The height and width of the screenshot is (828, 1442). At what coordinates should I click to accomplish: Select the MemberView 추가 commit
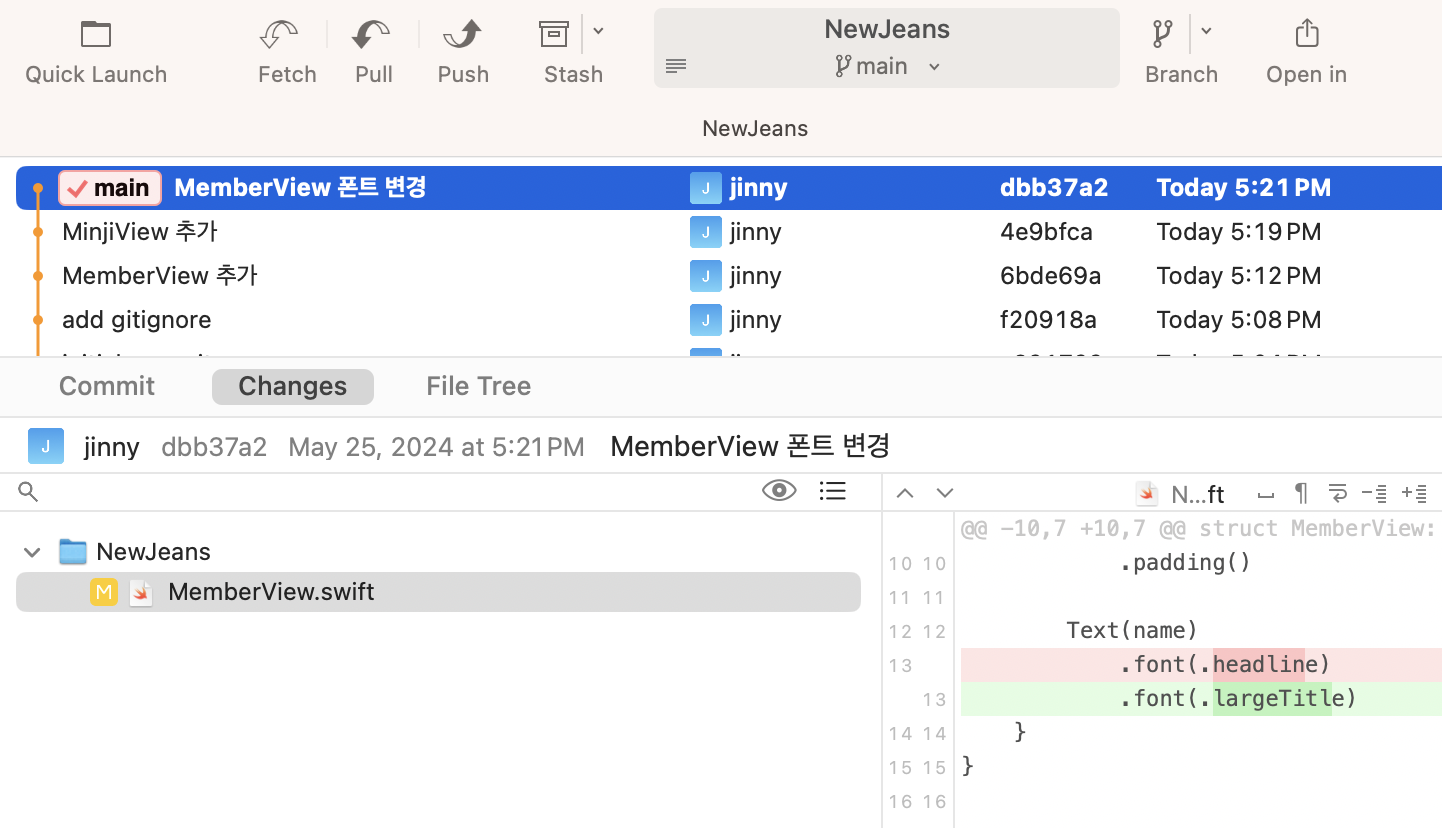(x=729, y=276)
